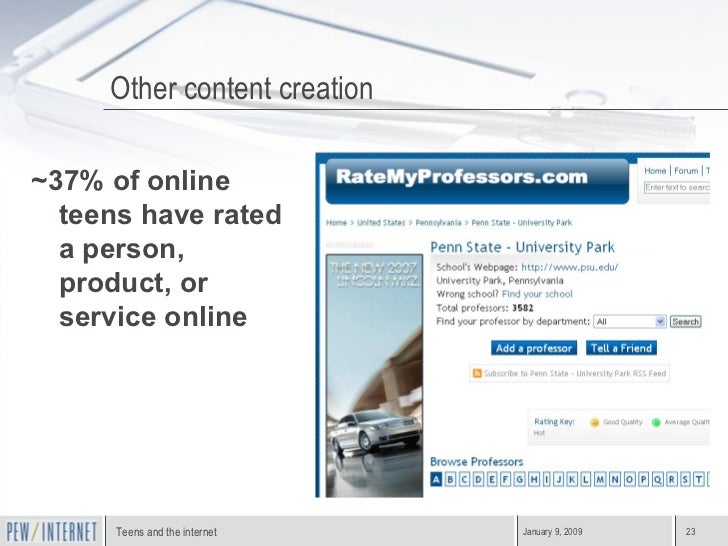Select letter C in Browse Professors

(x=464, y=479)
